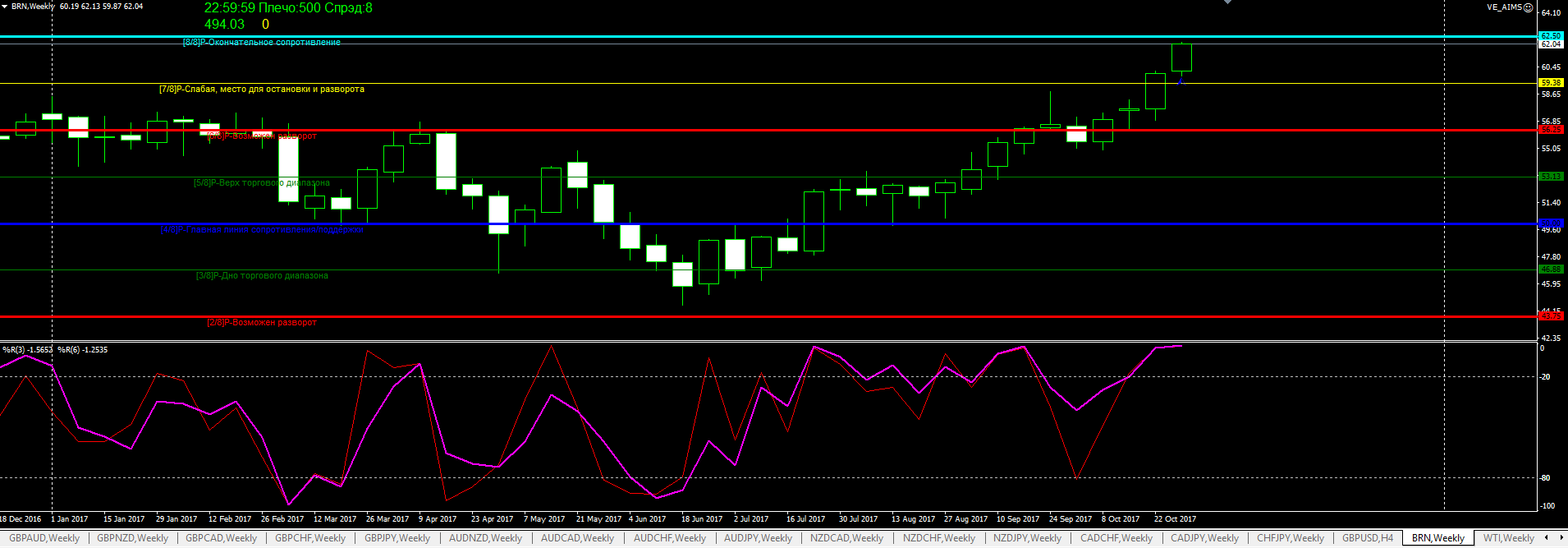
Task: Click the 18 Dec 2016 date label
Action: click(x=21, y=519)
